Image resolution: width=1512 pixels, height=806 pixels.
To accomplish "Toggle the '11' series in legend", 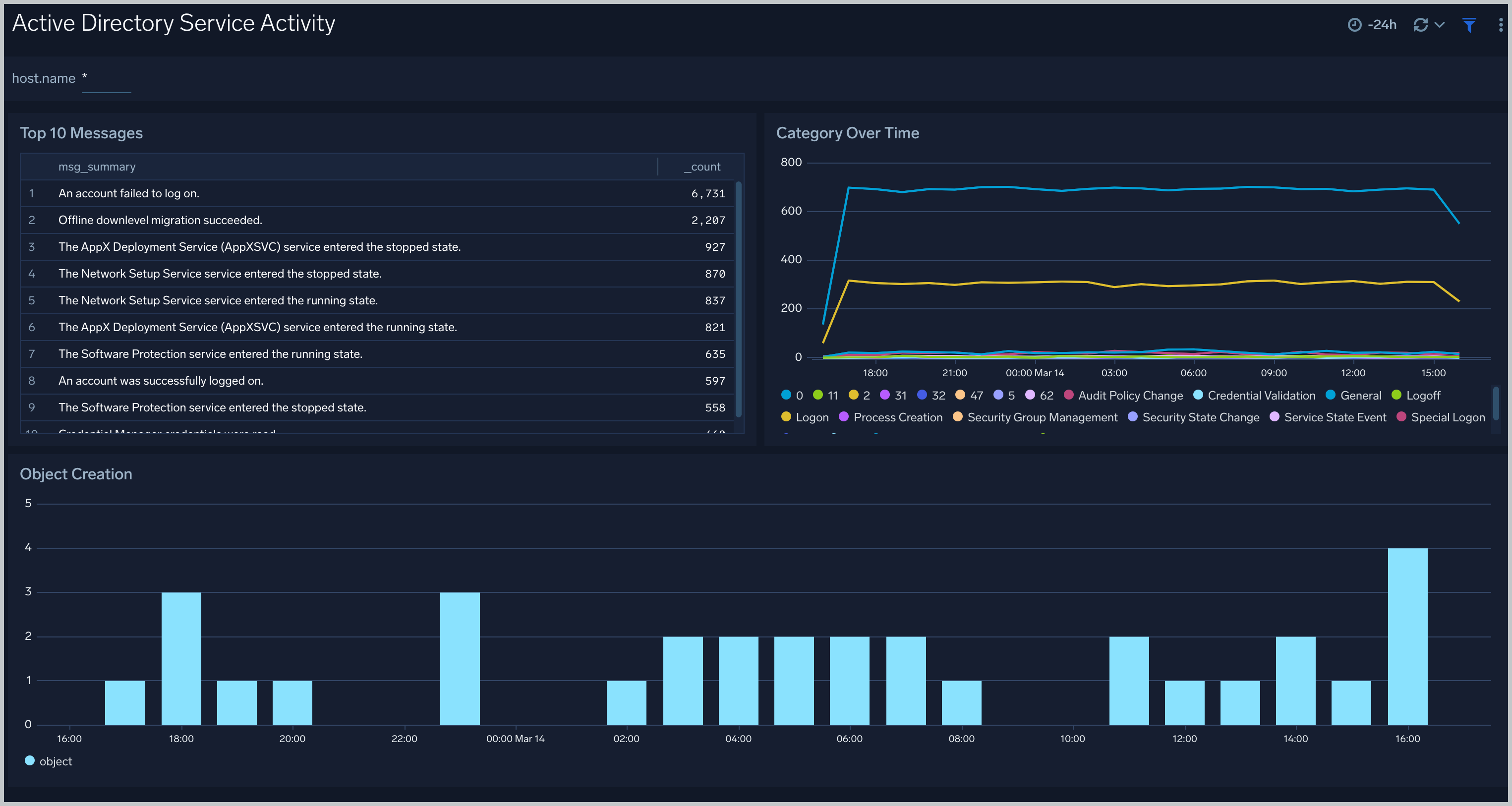I will [x=825, y=395].
